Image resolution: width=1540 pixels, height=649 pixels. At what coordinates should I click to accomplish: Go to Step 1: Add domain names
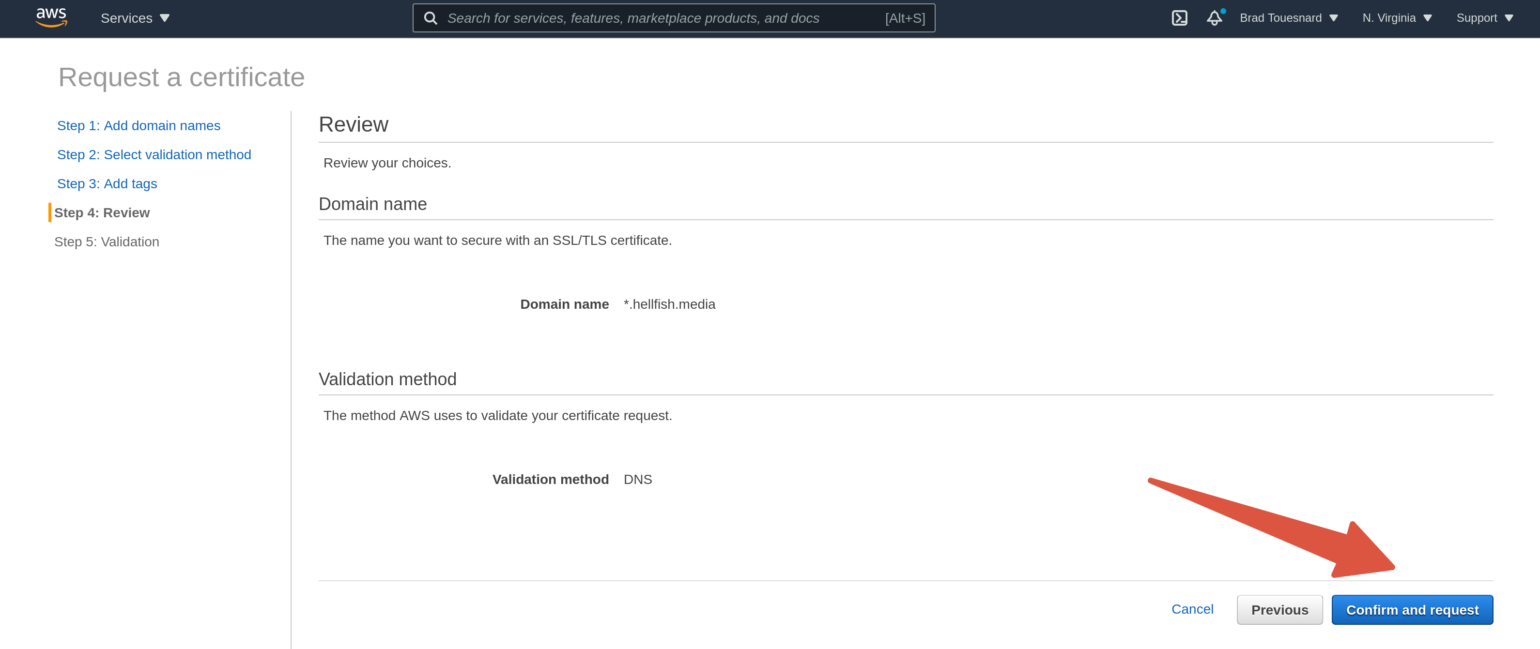138,125
